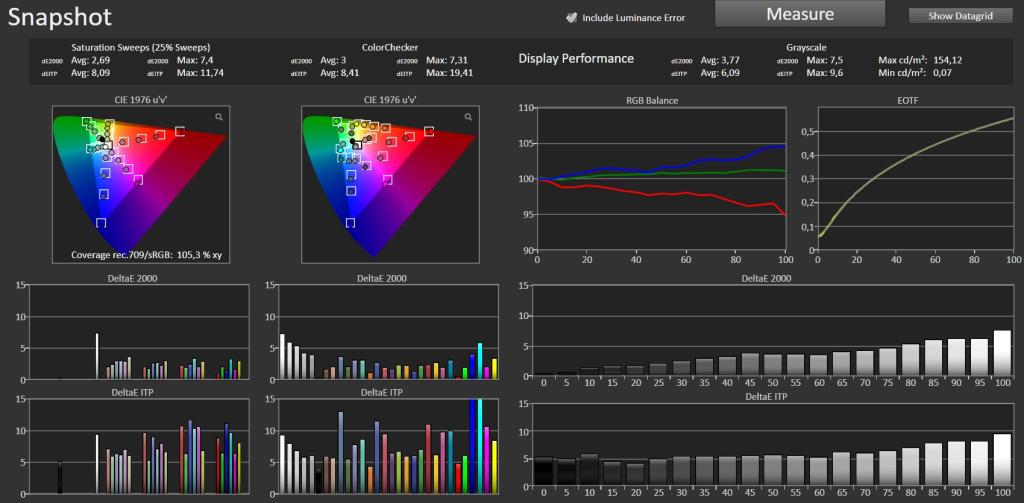The image size is (1024, 503).
Task: Click the black bar in Saturation DeltaE ITP chart
Action: pos(59,478)
